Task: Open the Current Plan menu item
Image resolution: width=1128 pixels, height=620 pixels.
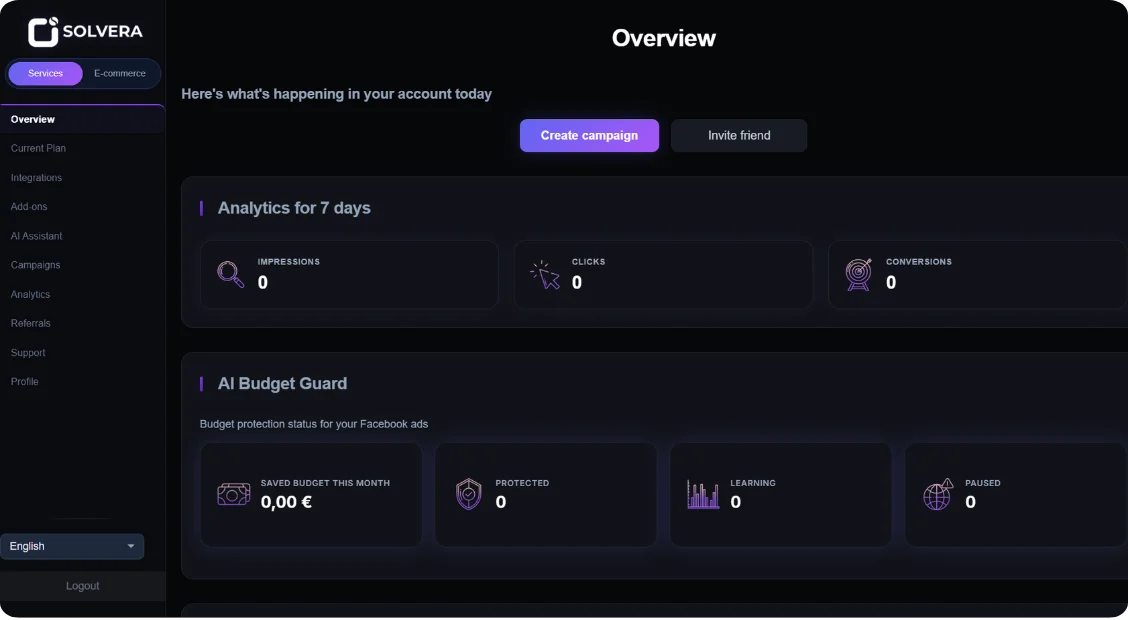Action: coord(39,148)
